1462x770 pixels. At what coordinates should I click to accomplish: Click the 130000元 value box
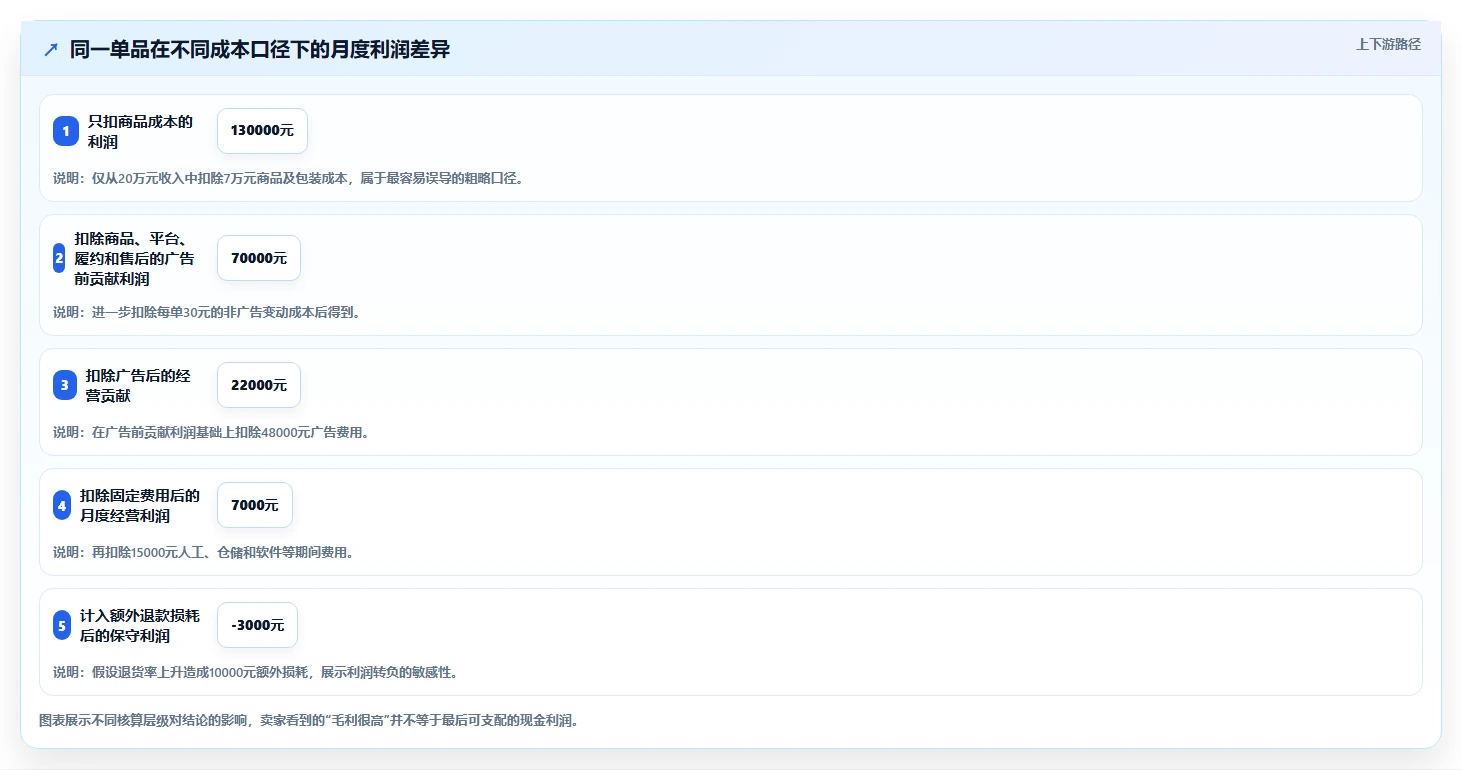click(x=262, y=131)
